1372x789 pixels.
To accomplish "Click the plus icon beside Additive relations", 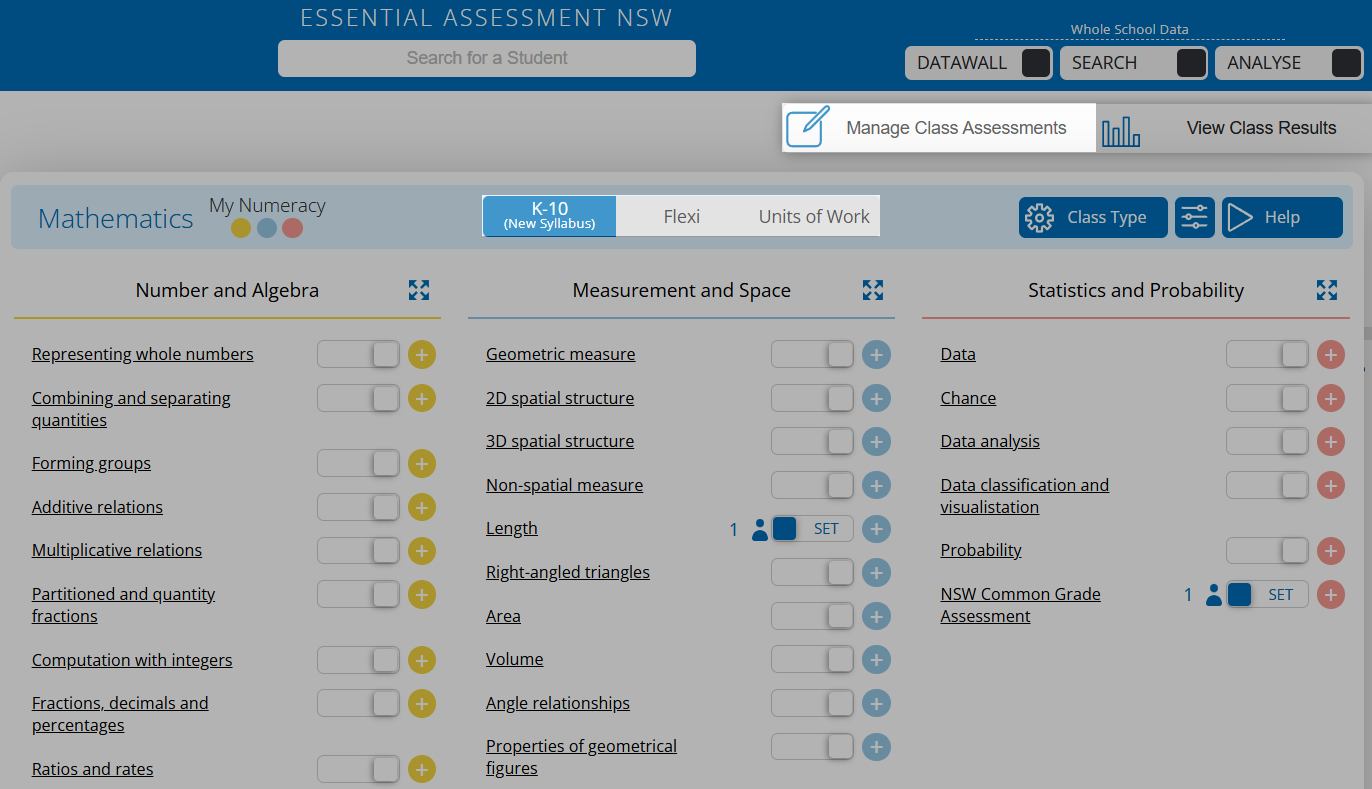I will tap(422, 507).
